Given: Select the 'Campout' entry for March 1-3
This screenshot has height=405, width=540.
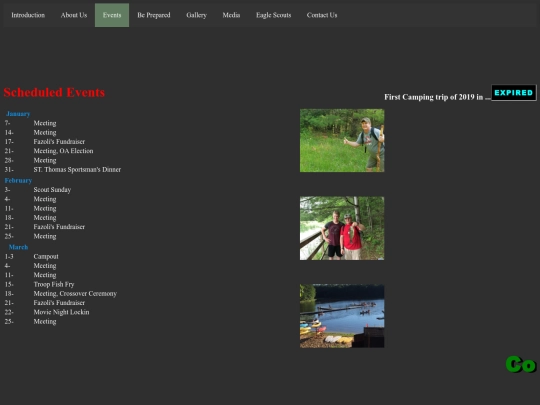Looking at the screenshot, I should pyautogui.click(x=46, y=257).
